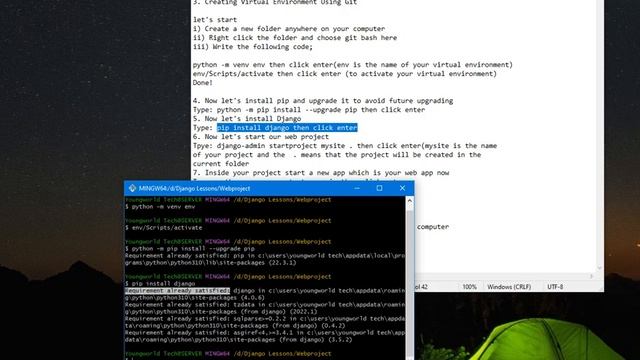Click the 'i) Create a new folder' line in Notepad
Screen dimensions: 640x360
[x=289, y=29]
